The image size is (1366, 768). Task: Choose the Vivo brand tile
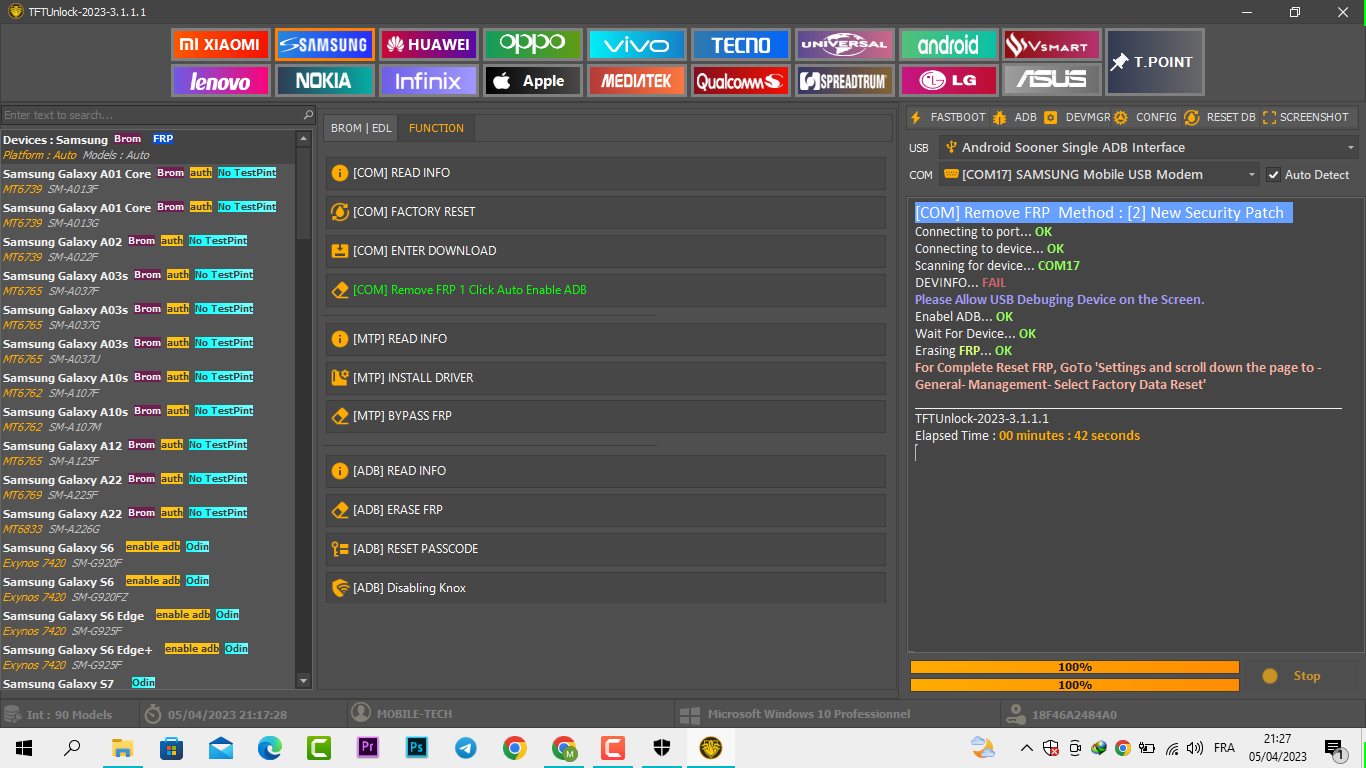coord(636,44)
